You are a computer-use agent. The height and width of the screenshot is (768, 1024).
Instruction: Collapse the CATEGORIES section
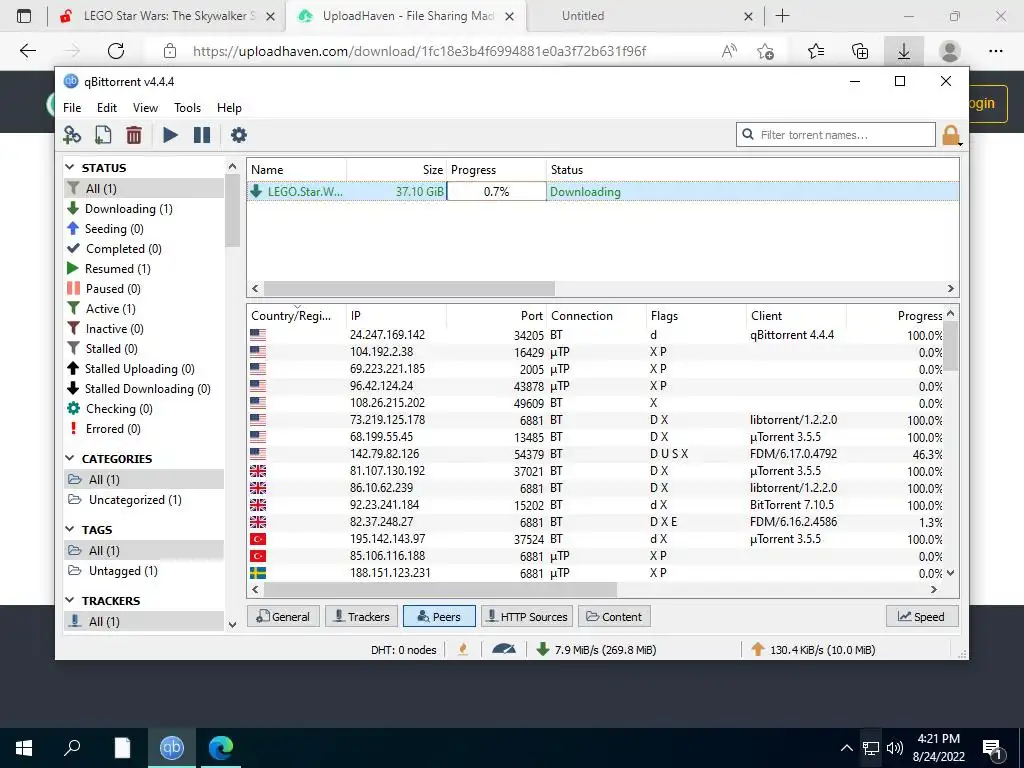pos(70,458)
